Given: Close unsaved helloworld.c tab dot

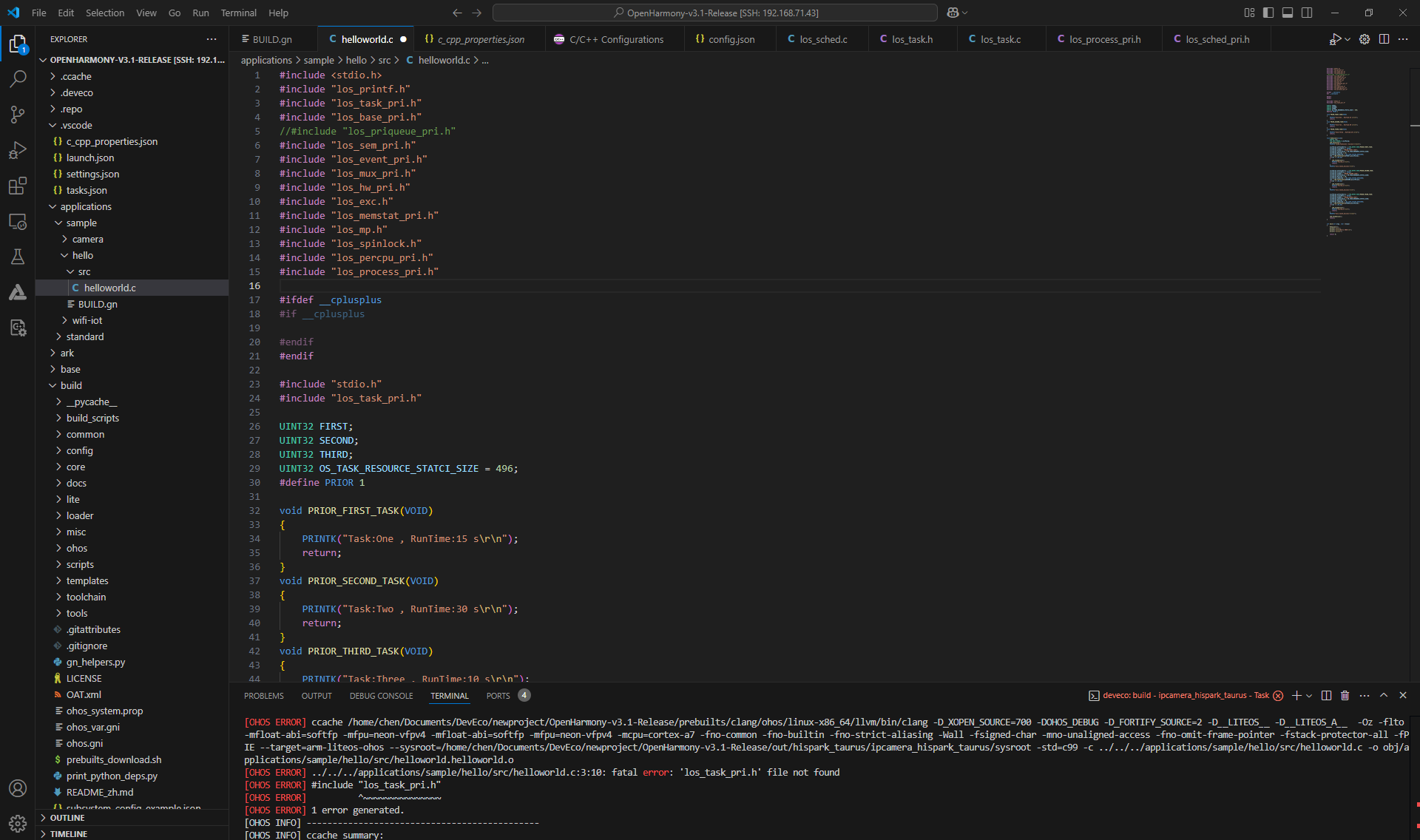Looking at the screenshot, I should click(403, 39).
